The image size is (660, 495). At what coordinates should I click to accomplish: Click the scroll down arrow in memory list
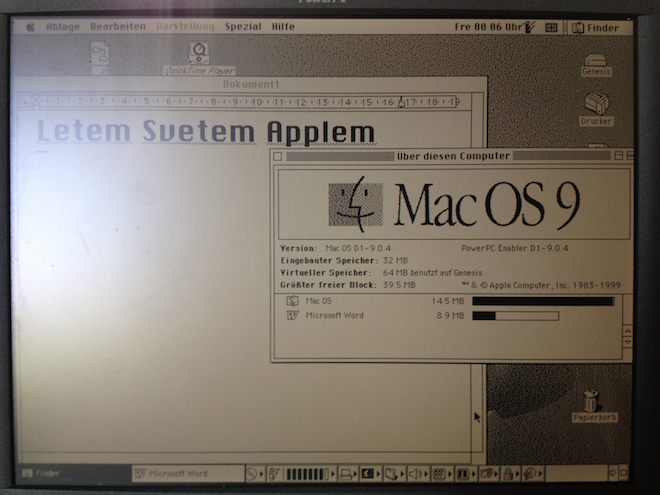[627, 342]
